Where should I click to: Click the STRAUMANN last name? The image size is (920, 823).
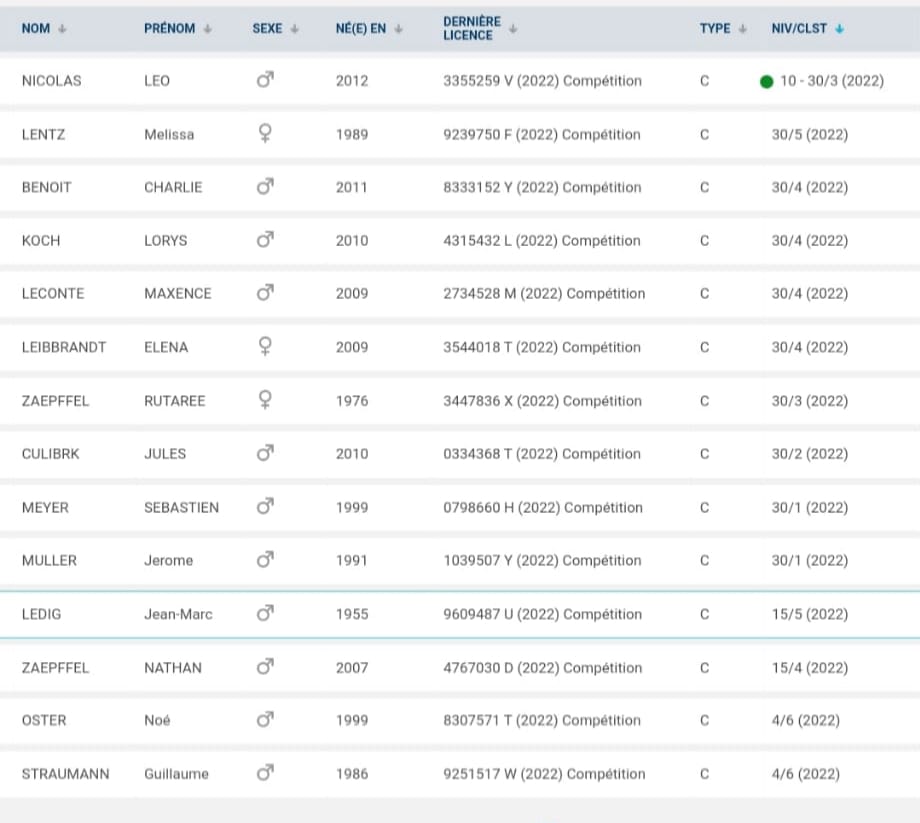(x=66, y=774)
